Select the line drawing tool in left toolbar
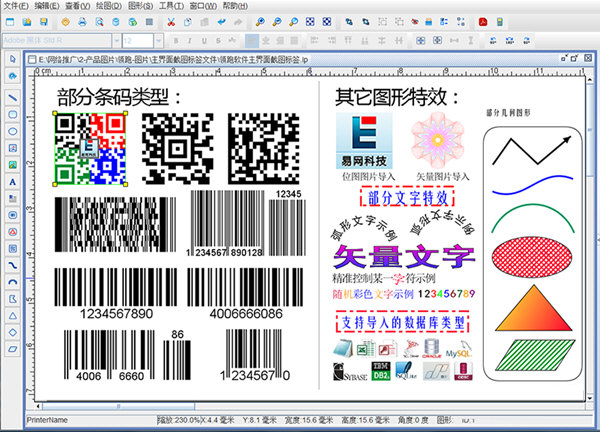The height and width of the screenshot is (432, 600). (12, 97)
